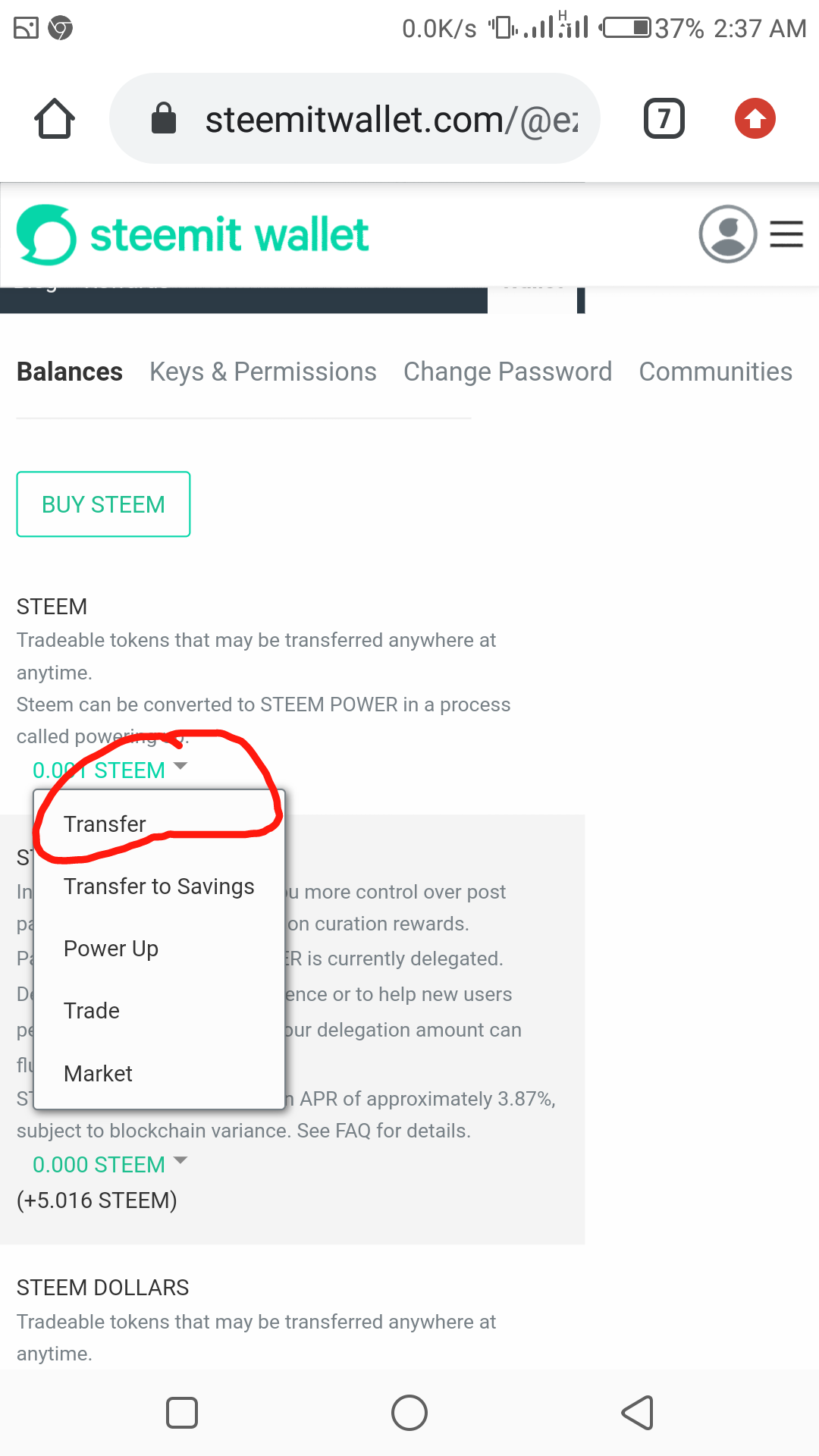Screen dimensions: 819x1456
Task: Open the user profile avatar menu
Action: [727, 234]
